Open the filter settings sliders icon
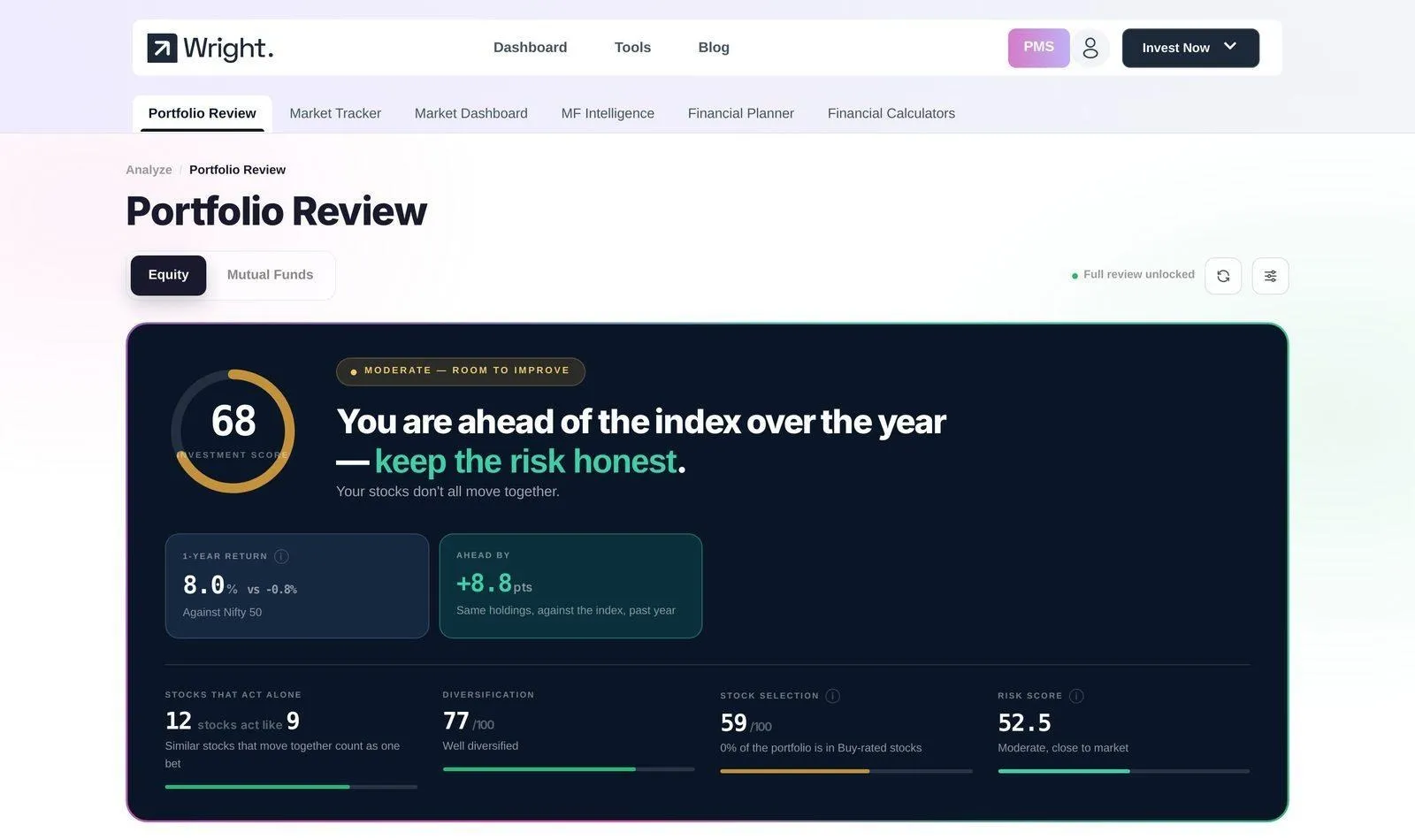 [1270, 276]
